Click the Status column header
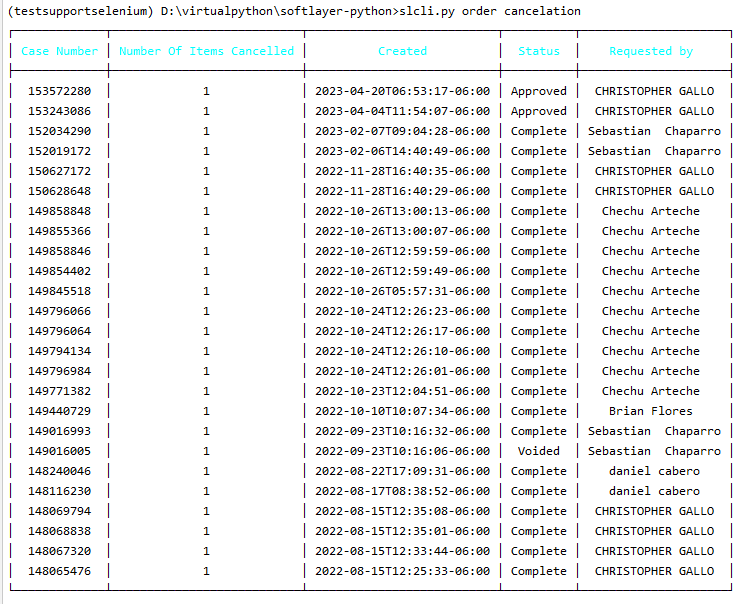 pyautogui.click(x=539, y=51)
